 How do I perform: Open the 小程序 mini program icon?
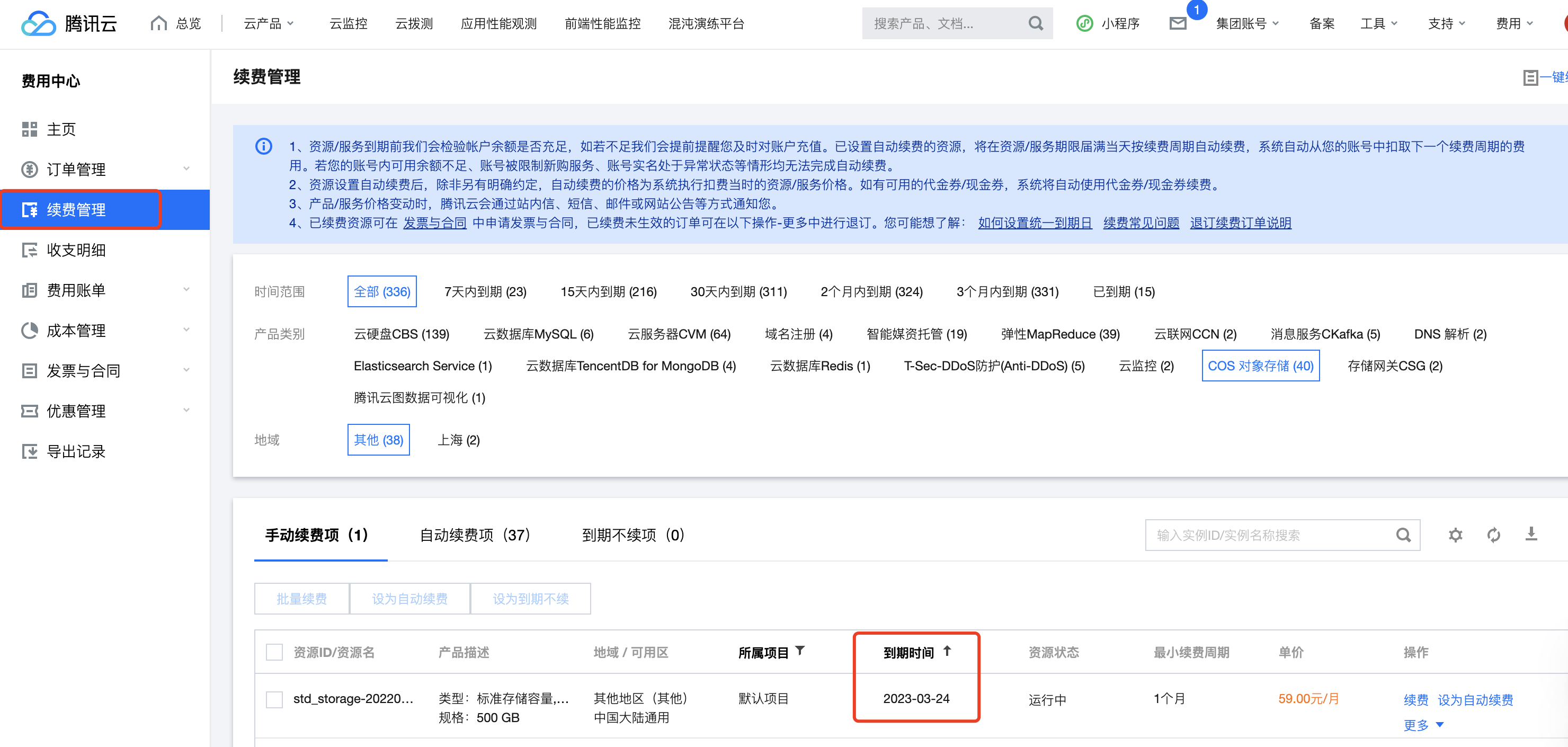point(1085,24)
